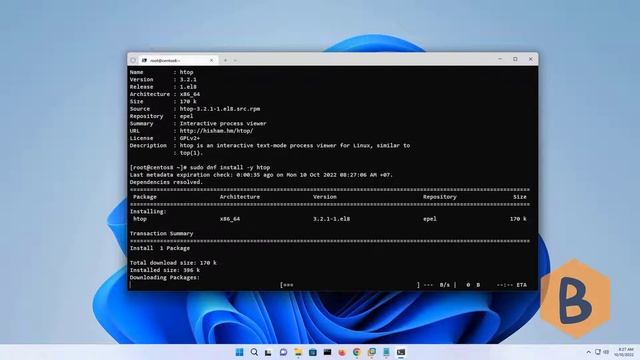Launch Firefox from the taskbar
The width and height of the screenshot is (640, 360).
click(x=342, y=352)
